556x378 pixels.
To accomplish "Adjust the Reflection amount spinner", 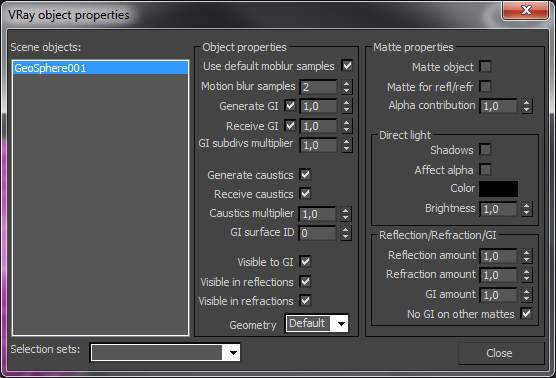I will click(x=527, y=256).
